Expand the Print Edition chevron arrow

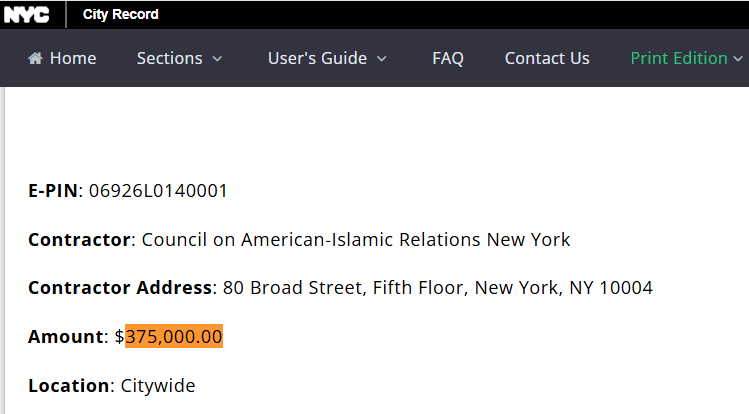tap(738, 59)
